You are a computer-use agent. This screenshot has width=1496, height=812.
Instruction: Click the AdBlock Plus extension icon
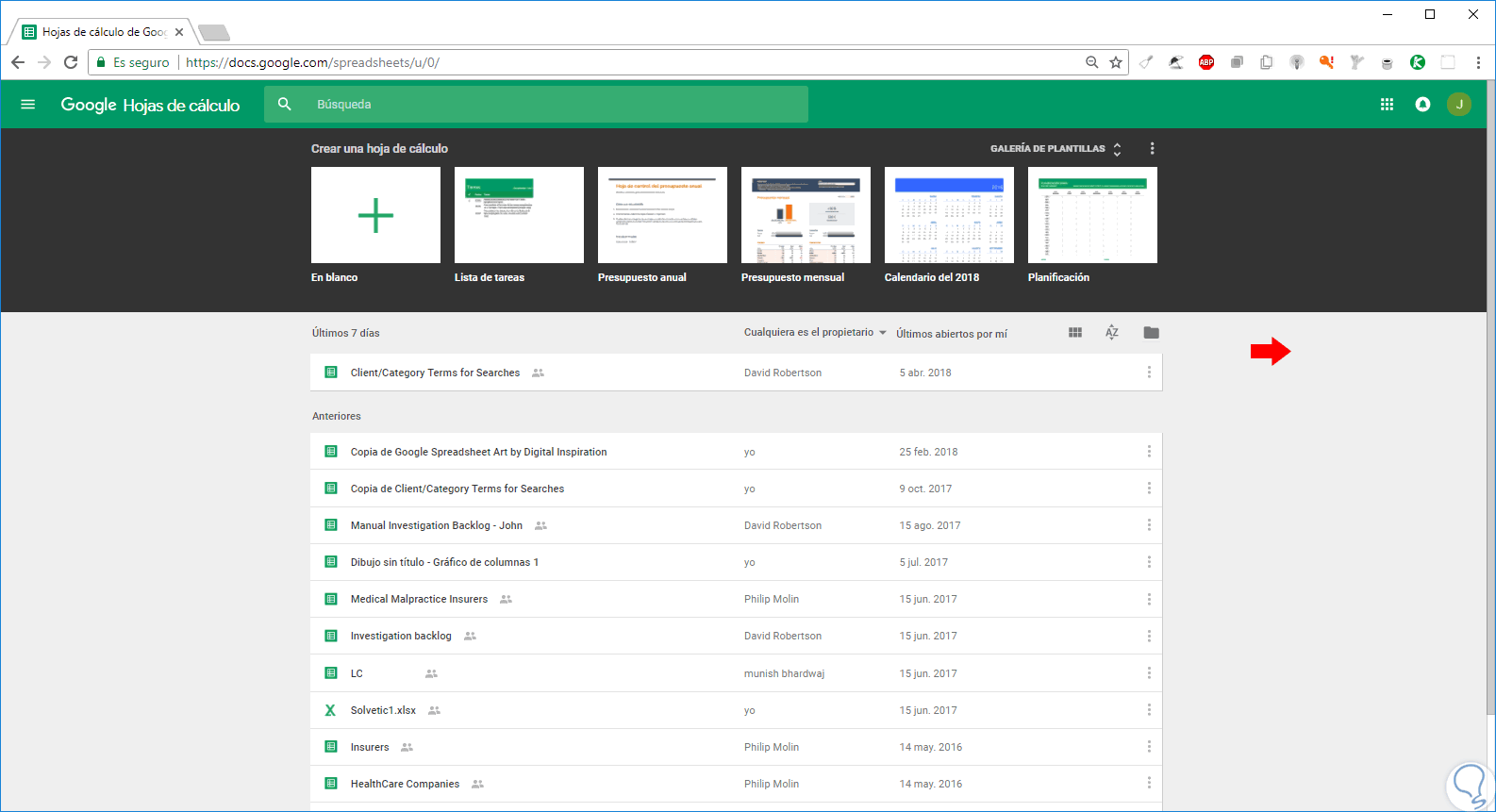click(x=1206, y=62)
